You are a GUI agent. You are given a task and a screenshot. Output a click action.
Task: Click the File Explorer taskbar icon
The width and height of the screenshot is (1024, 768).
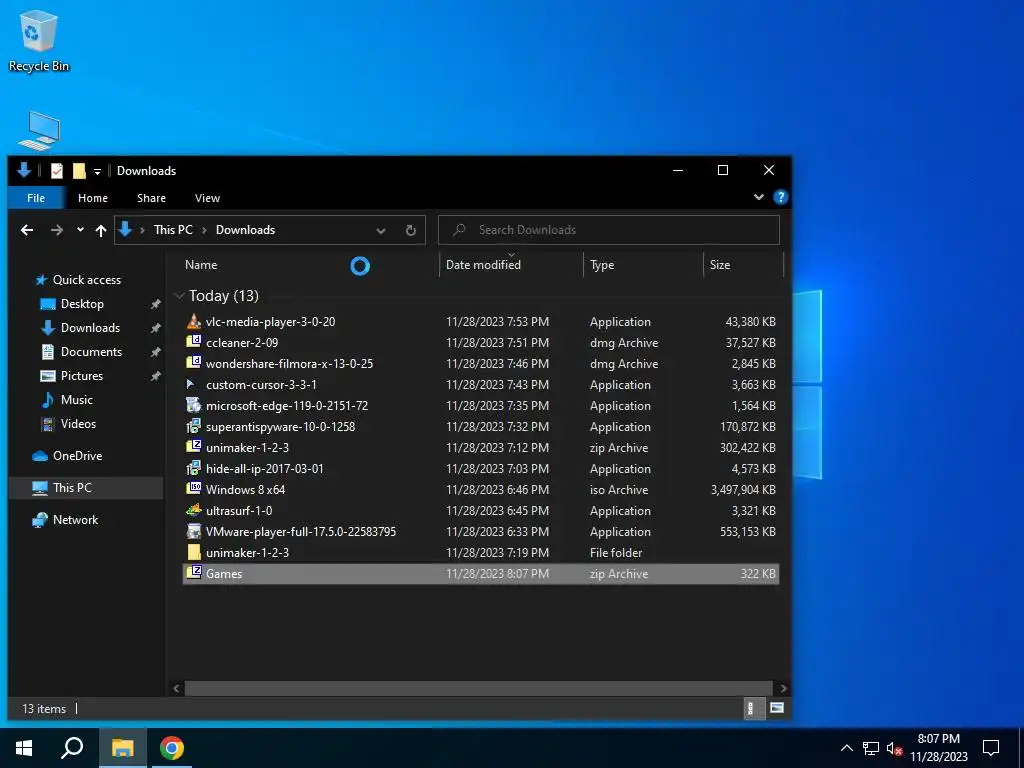click(x=122, y=748)
